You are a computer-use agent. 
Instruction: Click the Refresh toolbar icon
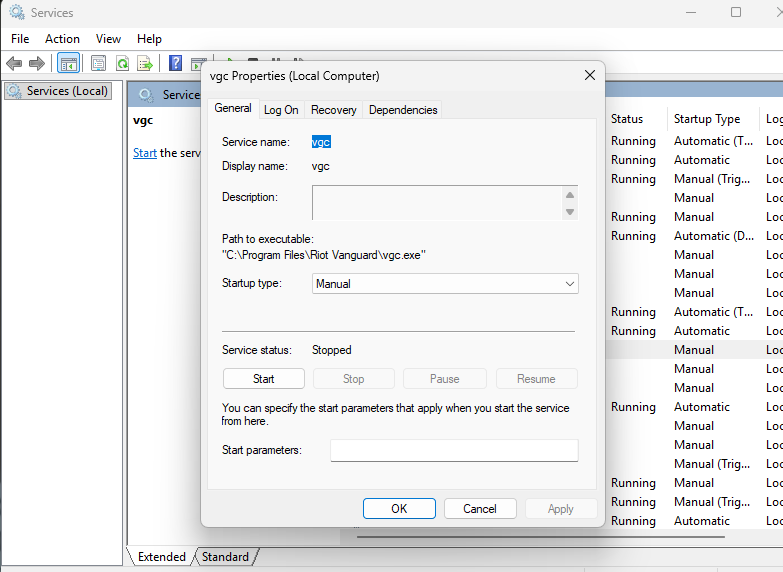122,63
